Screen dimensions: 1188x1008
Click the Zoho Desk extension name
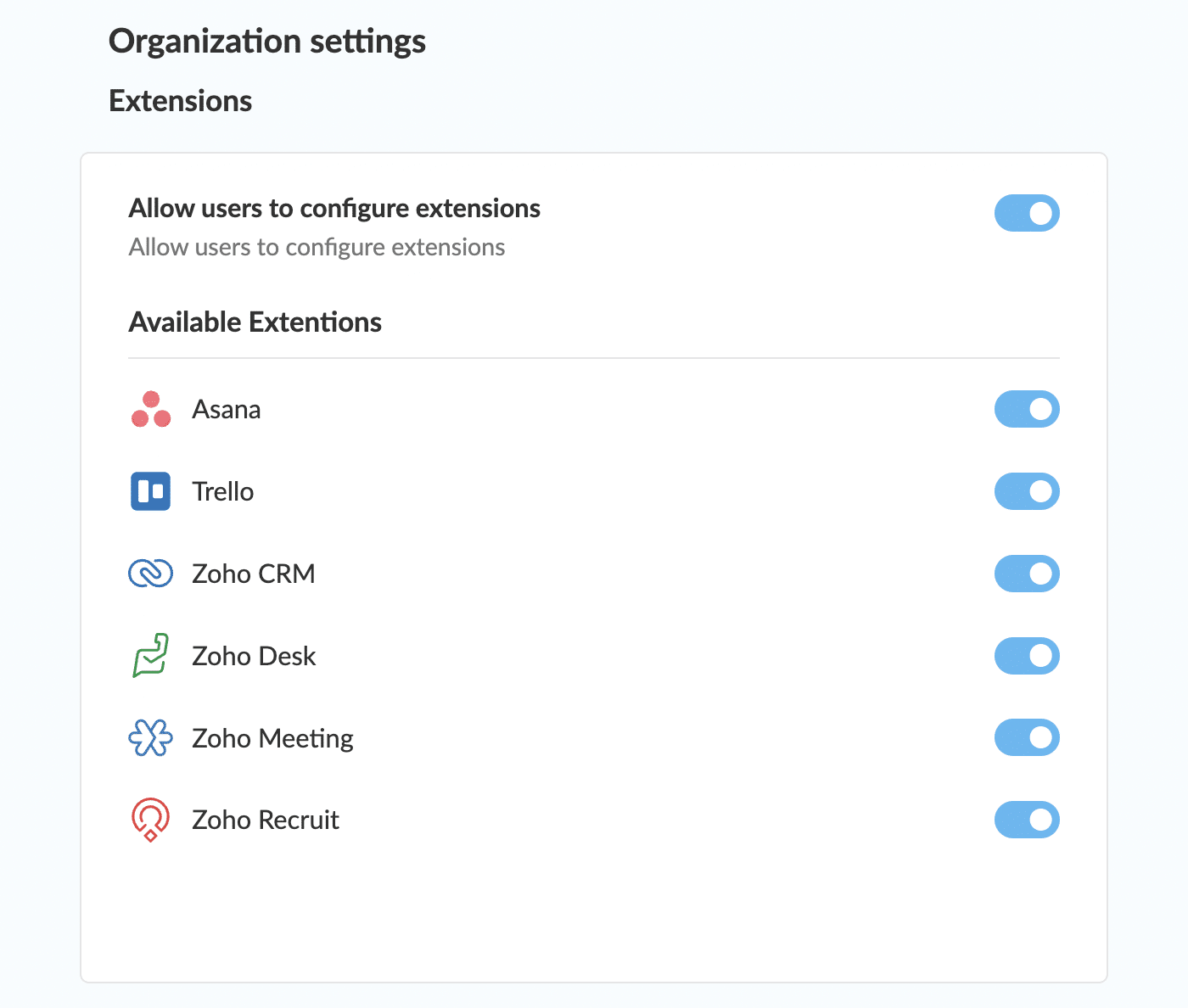click(254, 655)
